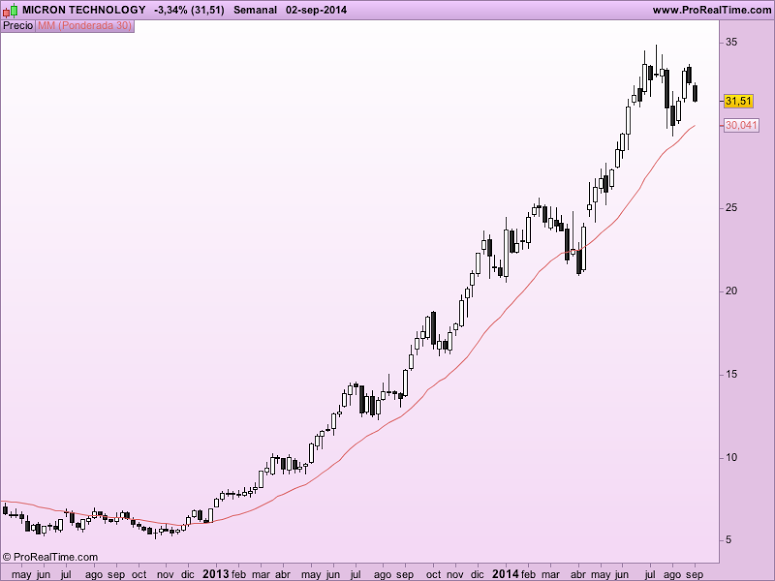Screen dimensions: 775x581
Task: Click the 35 price axis label
Action: click(x=731, y=42)
